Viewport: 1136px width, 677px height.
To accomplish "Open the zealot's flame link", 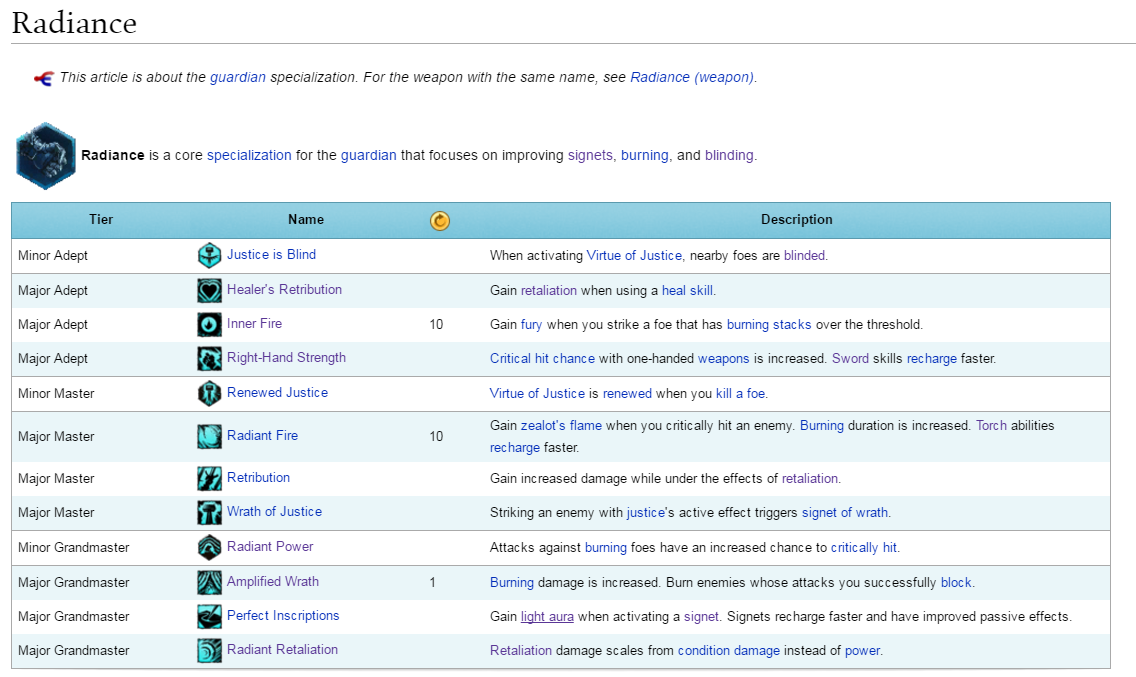I will (561, 425).
